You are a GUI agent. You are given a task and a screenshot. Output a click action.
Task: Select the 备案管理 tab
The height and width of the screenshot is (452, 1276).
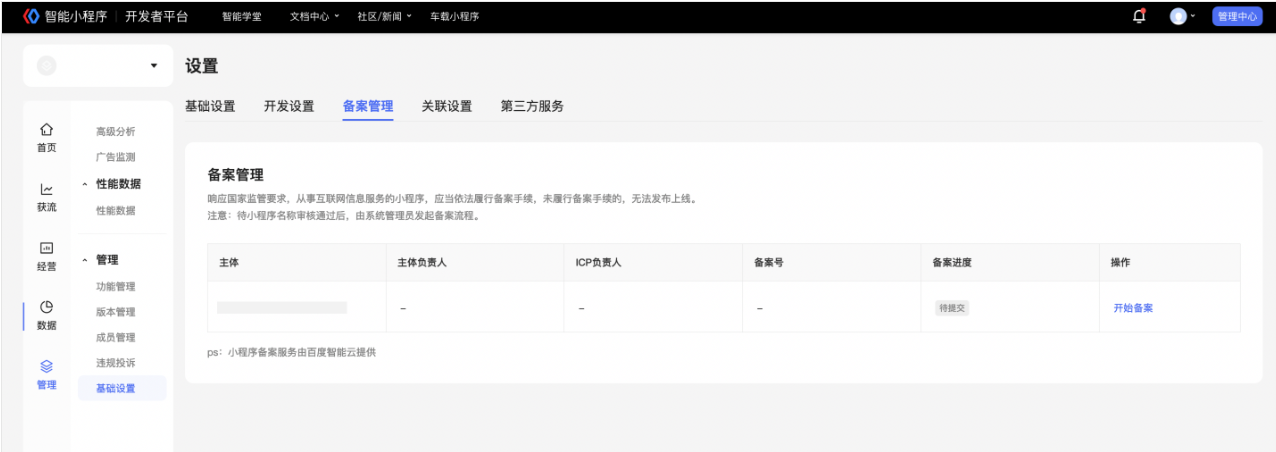(x=368, y=106)
